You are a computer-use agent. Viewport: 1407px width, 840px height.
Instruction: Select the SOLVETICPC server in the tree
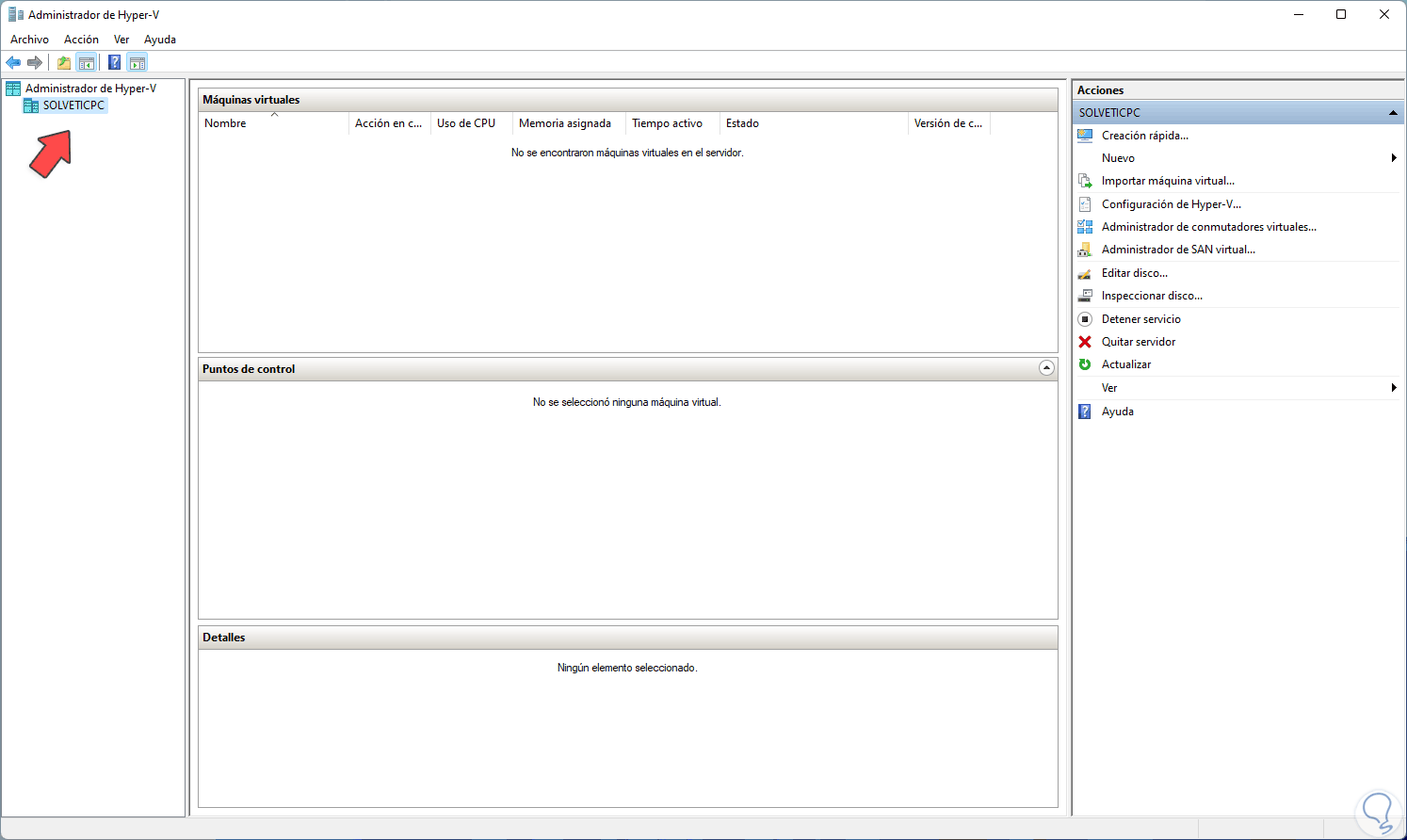(73, 105)
